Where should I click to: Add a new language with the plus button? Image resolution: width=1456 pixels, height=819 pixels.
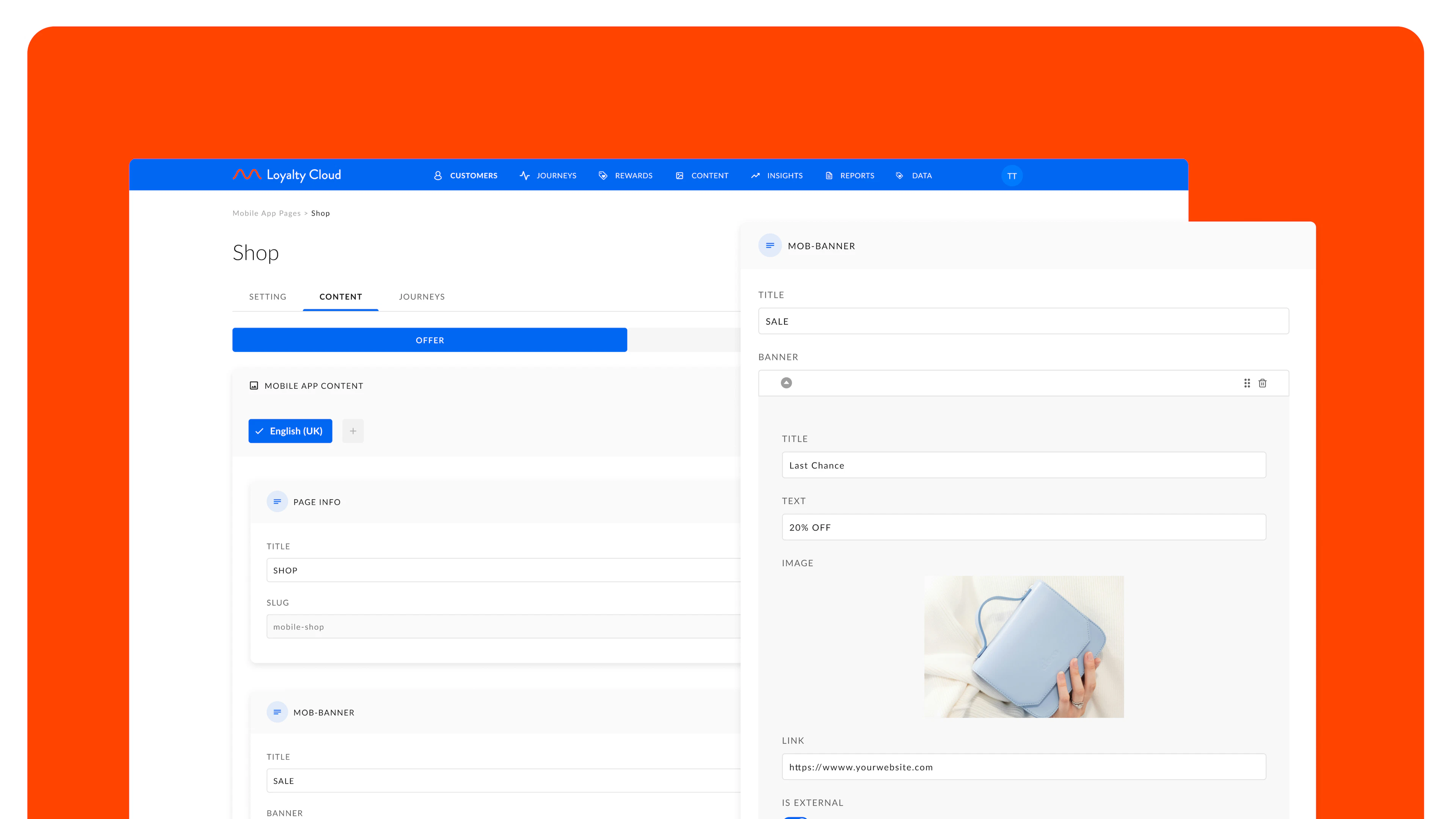click(353, 431)
